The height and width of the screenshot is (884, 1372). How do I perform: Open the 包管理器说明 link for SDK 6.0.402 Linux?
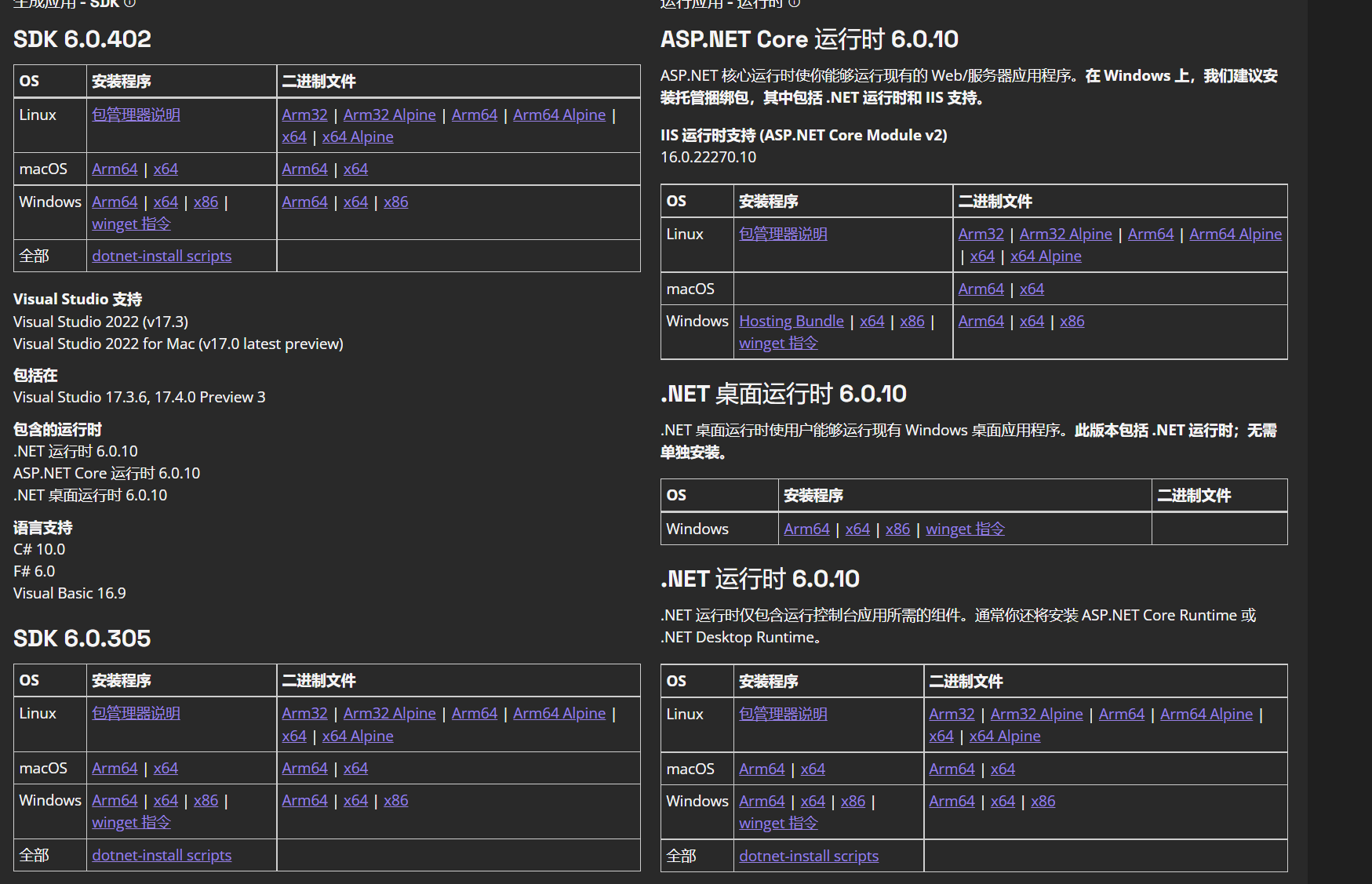(x=136, y=115)
